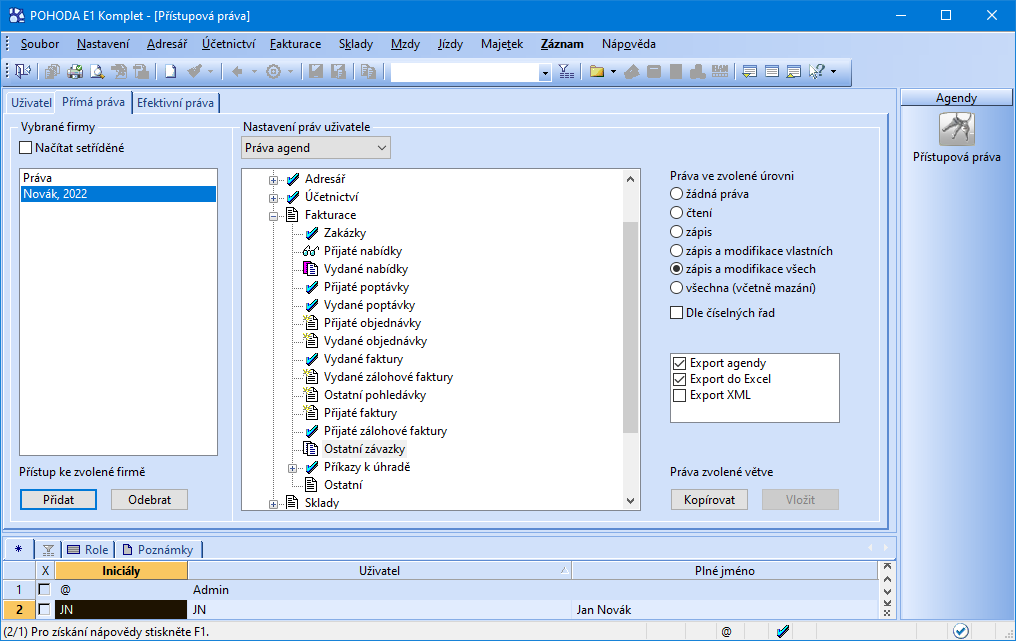Viewport: 1016px width, 641px height.
Task: Click the funnel icon tab below the form
Action: pyautogui.click(x=48, y=550)
